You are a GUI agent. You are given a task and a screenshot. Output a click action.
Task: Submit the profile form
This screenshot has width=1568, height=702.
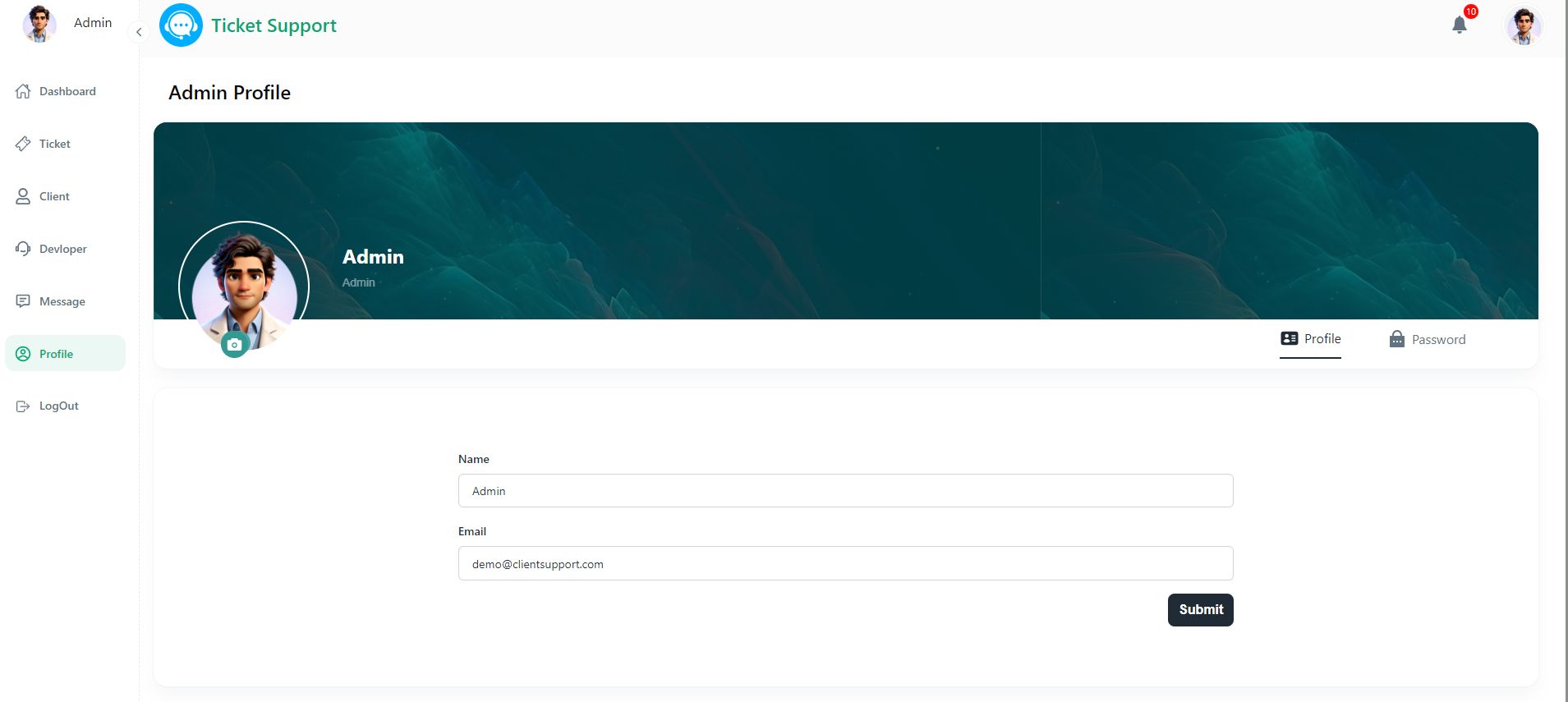pos(1201,610)
